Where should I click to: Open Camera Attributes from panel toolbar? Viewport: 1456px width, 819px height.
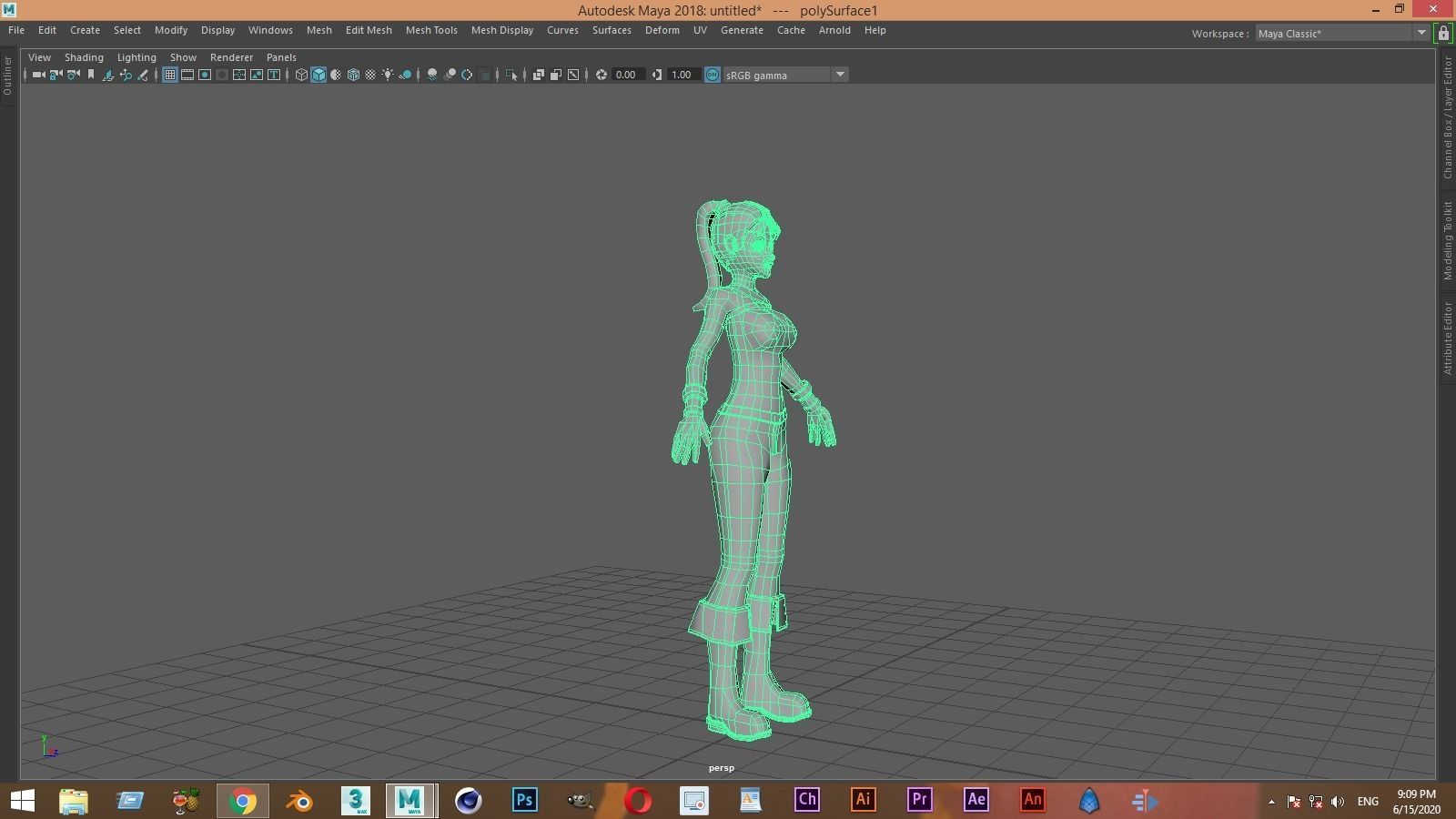(x=73, y=75)
